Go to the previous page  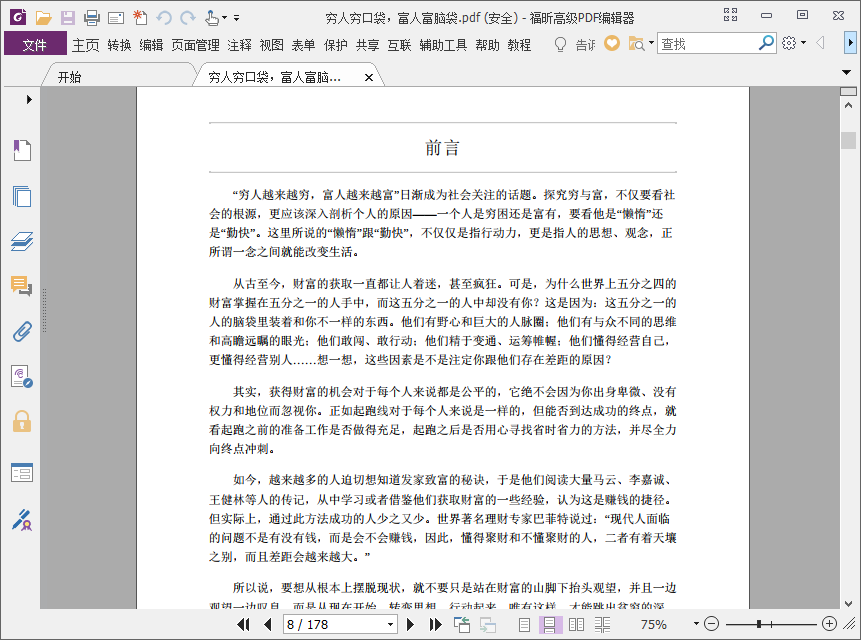[268, 625]
